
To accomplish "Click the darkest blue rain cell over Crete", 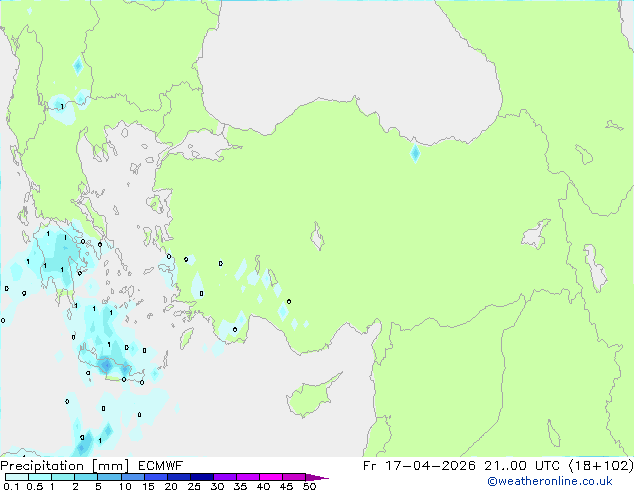I will tap(106, 366).
